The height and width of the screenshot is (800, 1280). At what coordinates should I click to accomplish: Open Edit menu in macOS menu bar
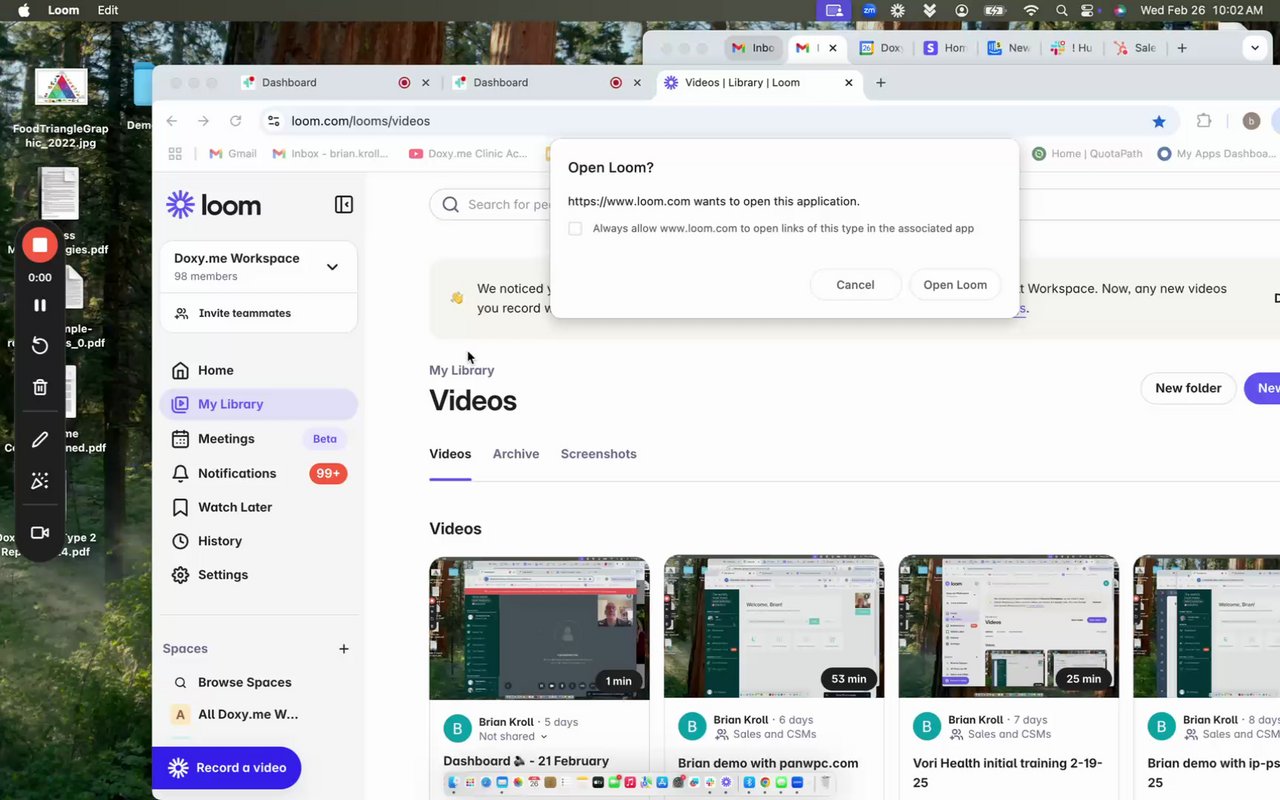108,10
